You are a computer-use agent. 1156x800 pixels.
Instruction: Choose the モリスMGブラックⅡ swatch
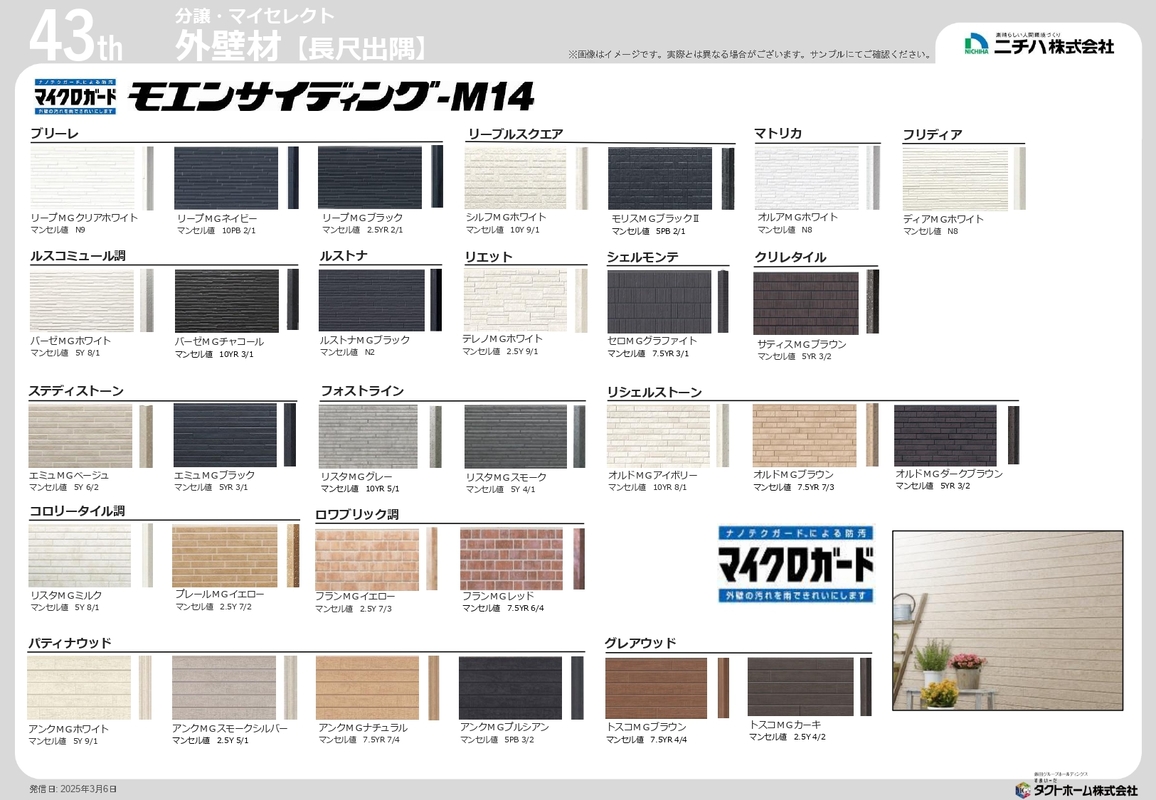click(659, 178)
